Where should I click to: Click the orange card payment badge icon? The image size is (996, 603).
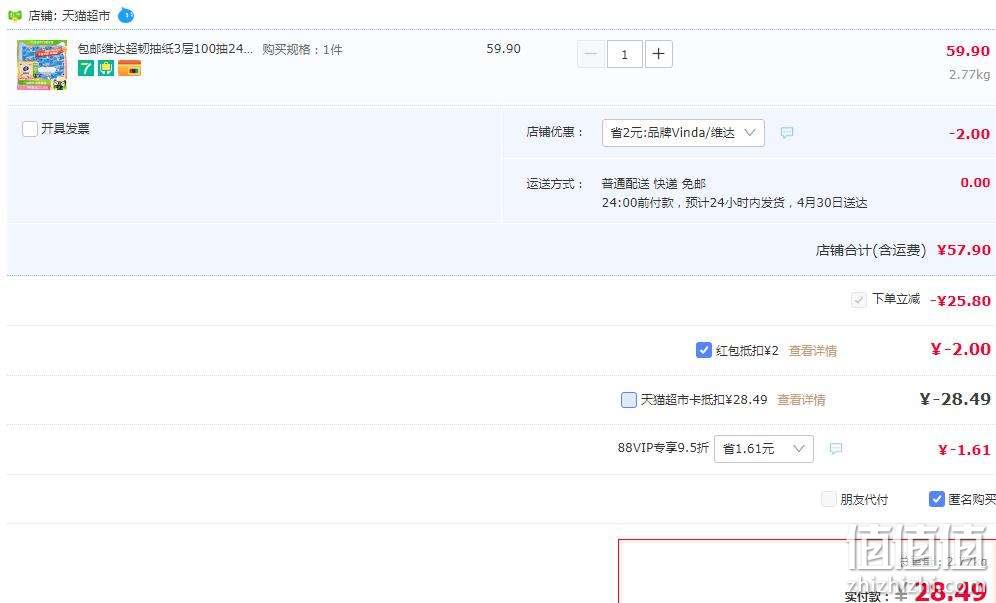pos(130,68)
